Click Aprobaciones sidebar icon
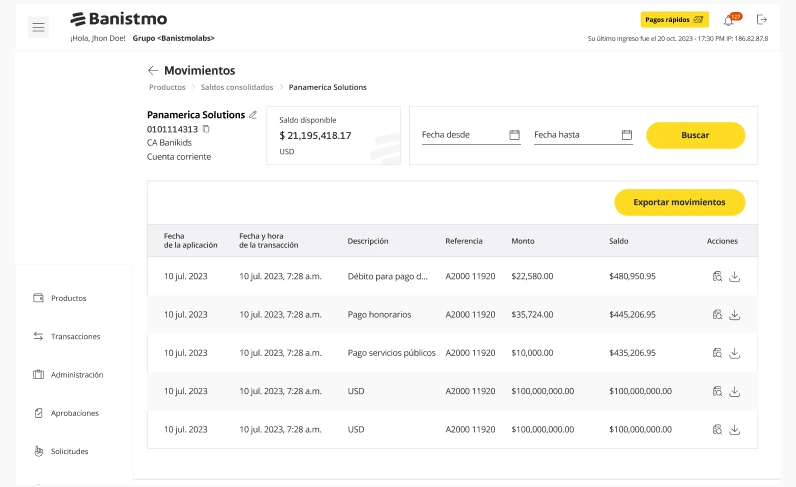The image size is (796, 487). click(38, 413)
